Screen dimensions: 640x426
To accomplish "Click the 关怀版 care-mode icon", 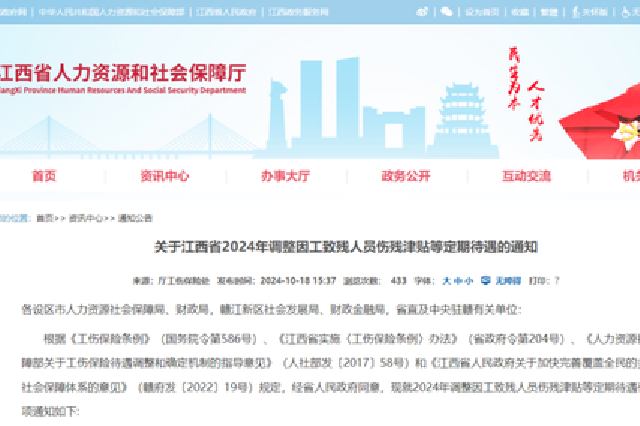I will click(x=576, y=12).
